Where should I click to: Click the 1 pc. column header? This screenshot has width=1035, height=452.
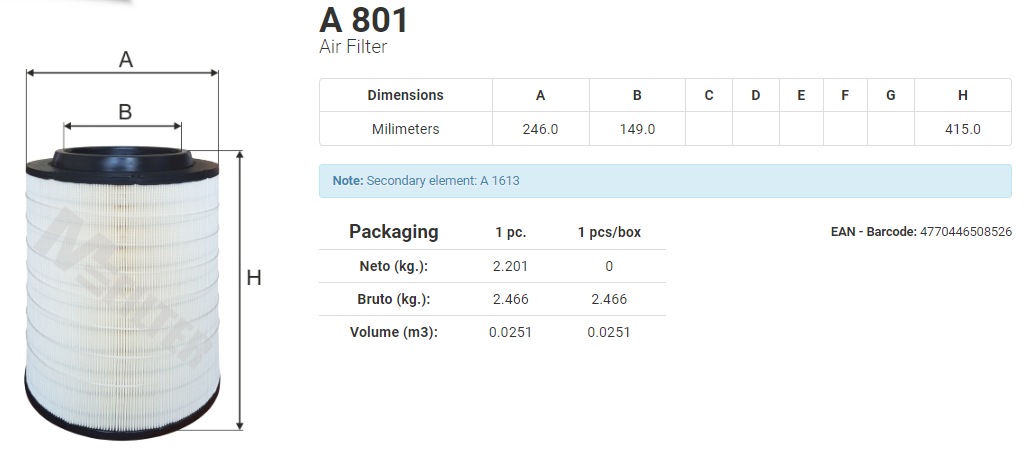[511, 233]
